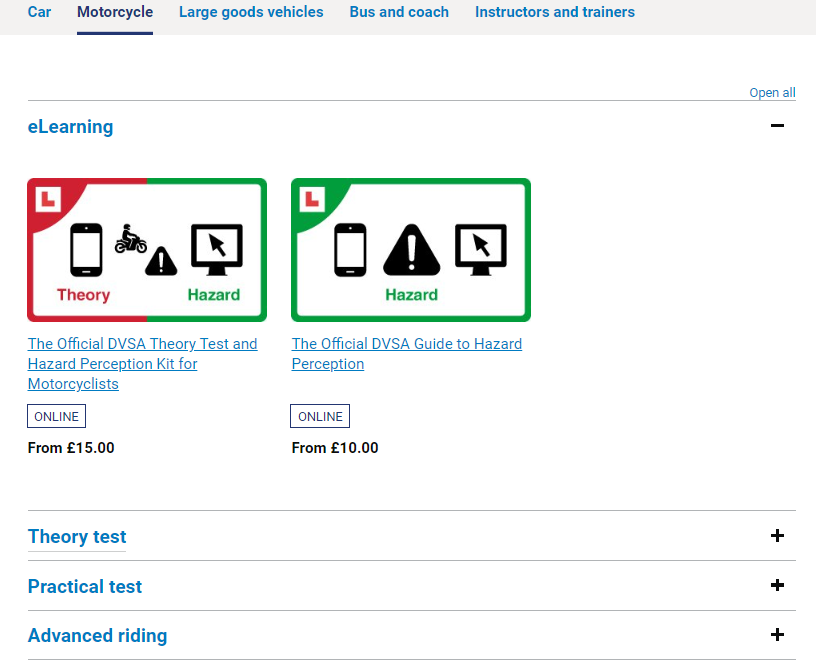Click the Hazard label on the Hazard guide card
Screen dimensions: 816x672
[x=412, y=295]
